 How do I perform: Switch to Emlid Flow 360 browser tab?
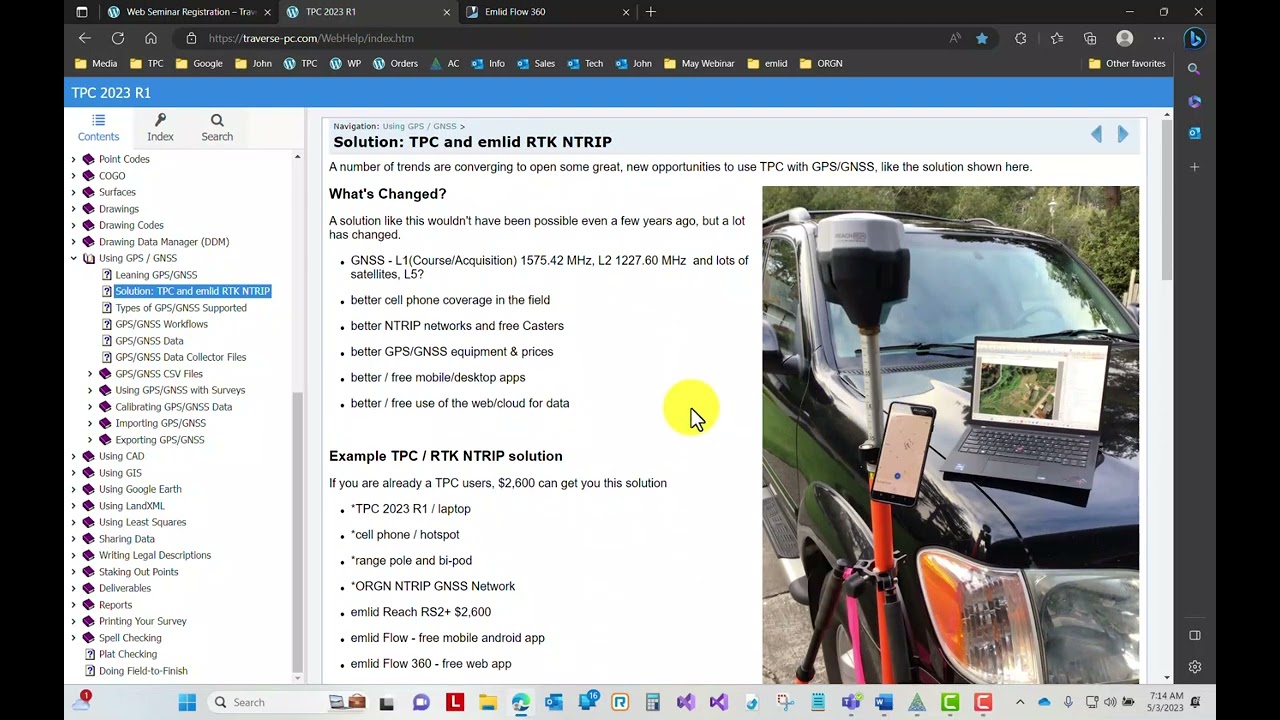547,12
